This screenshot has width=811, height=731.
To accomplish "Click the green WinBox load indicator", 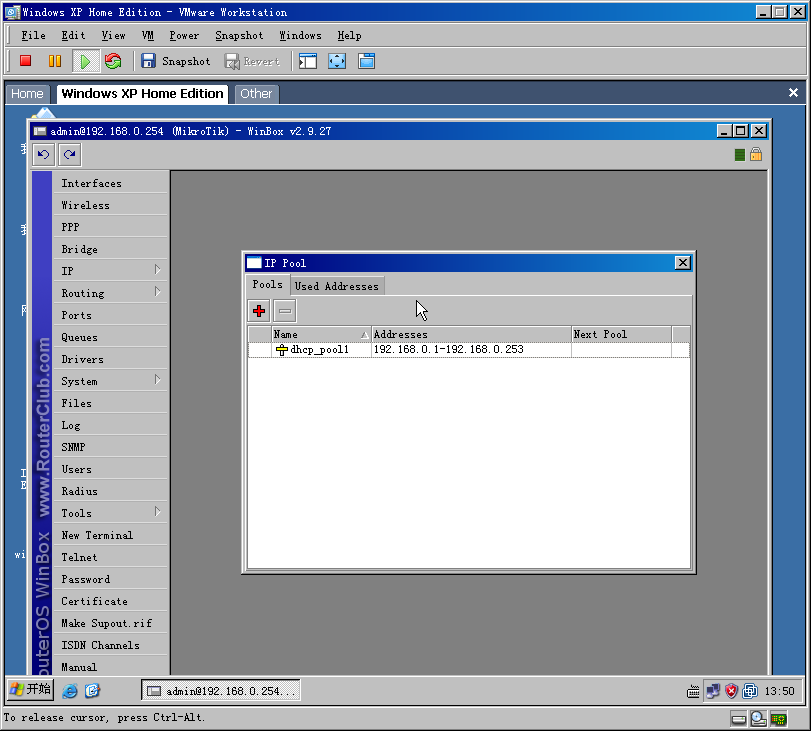I will tap(740, 155).
